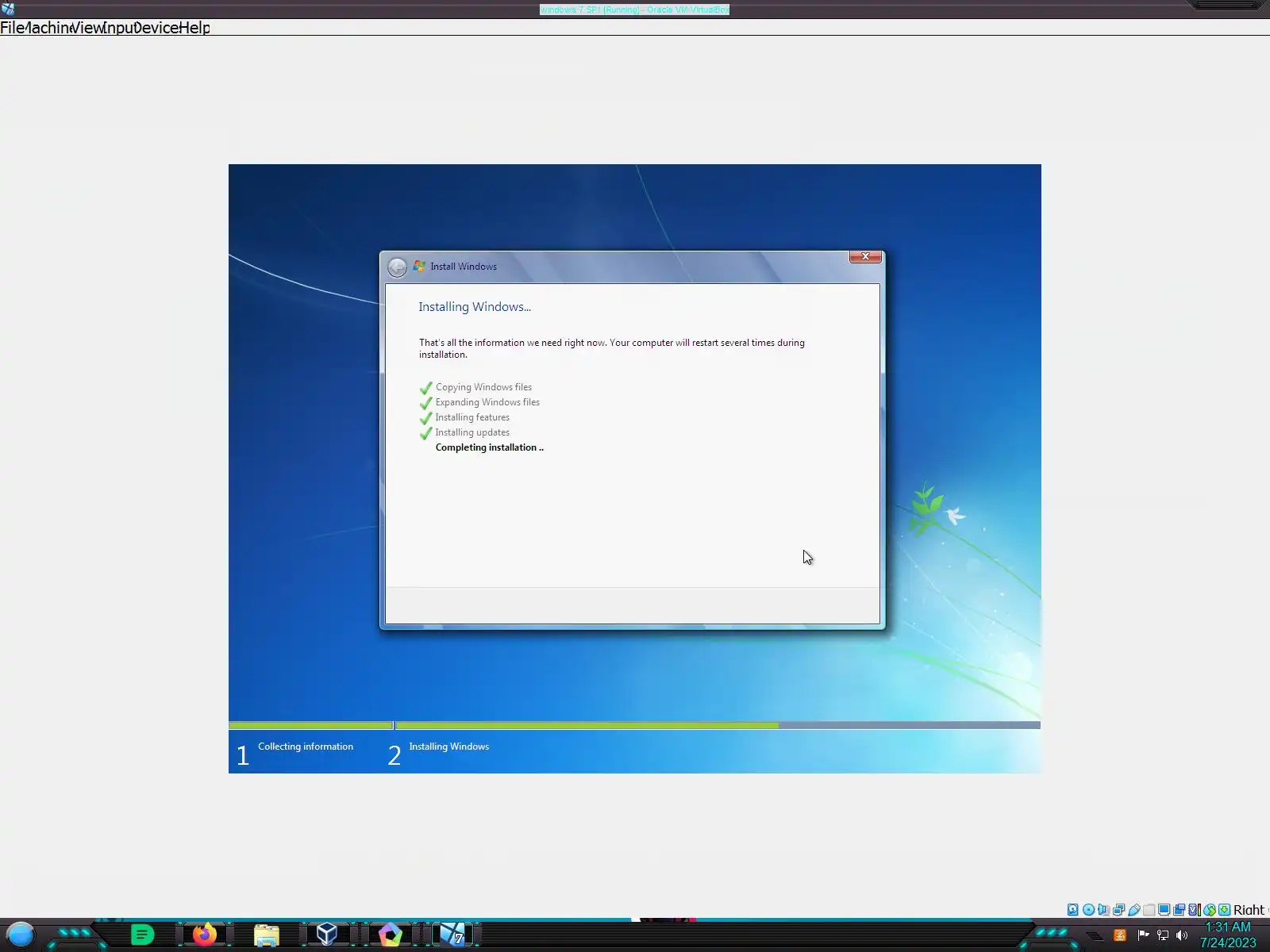Image resolution: width=1270 pixels, height=952 pixels.
Task: Click the "Installing features" step text
Action: point(472,417)
